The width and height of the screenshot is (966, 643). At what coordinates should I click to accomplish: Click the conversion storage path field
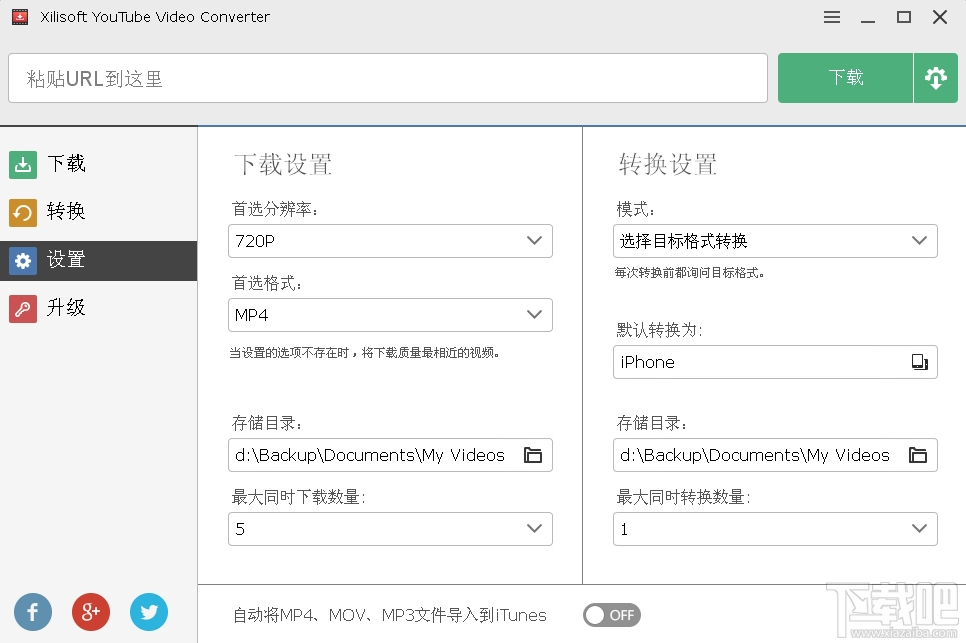coord(775,455)
